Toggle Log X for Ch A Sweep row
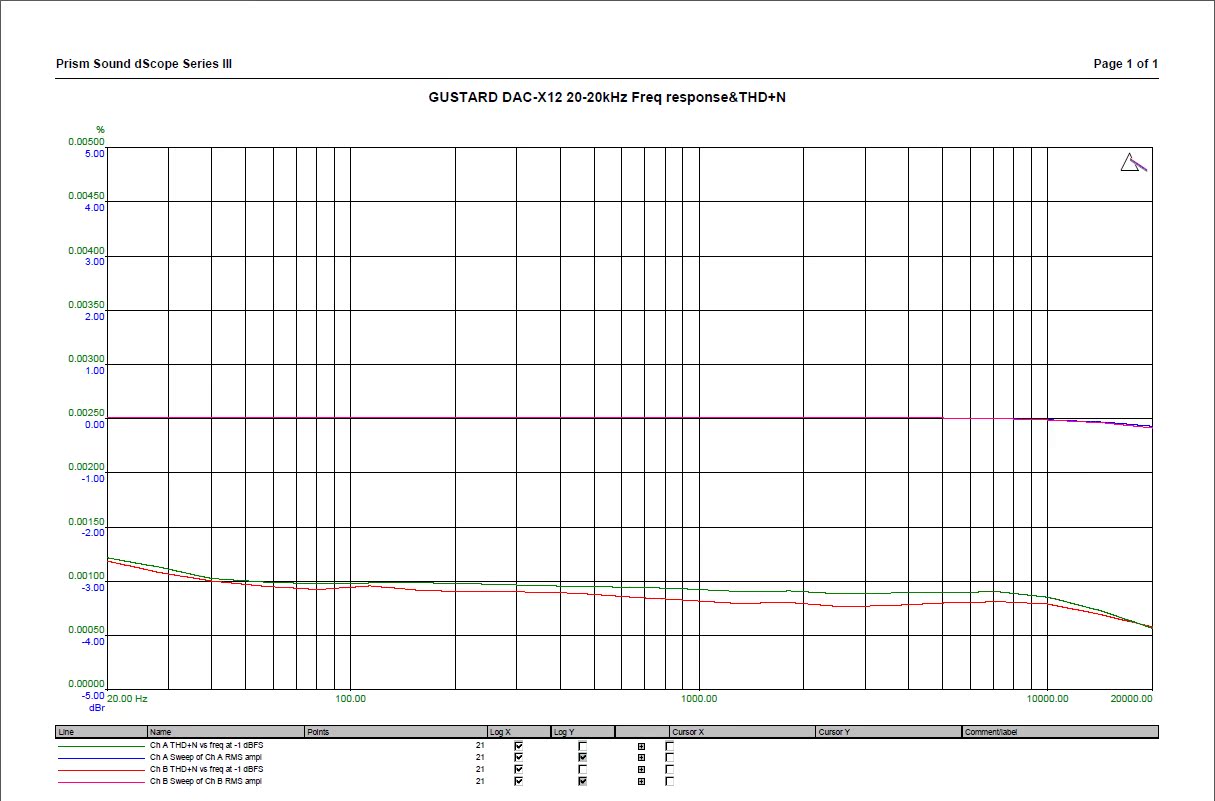Image resolution: width=1215 pixels, height=801 pixels. (x=518, y=757)
